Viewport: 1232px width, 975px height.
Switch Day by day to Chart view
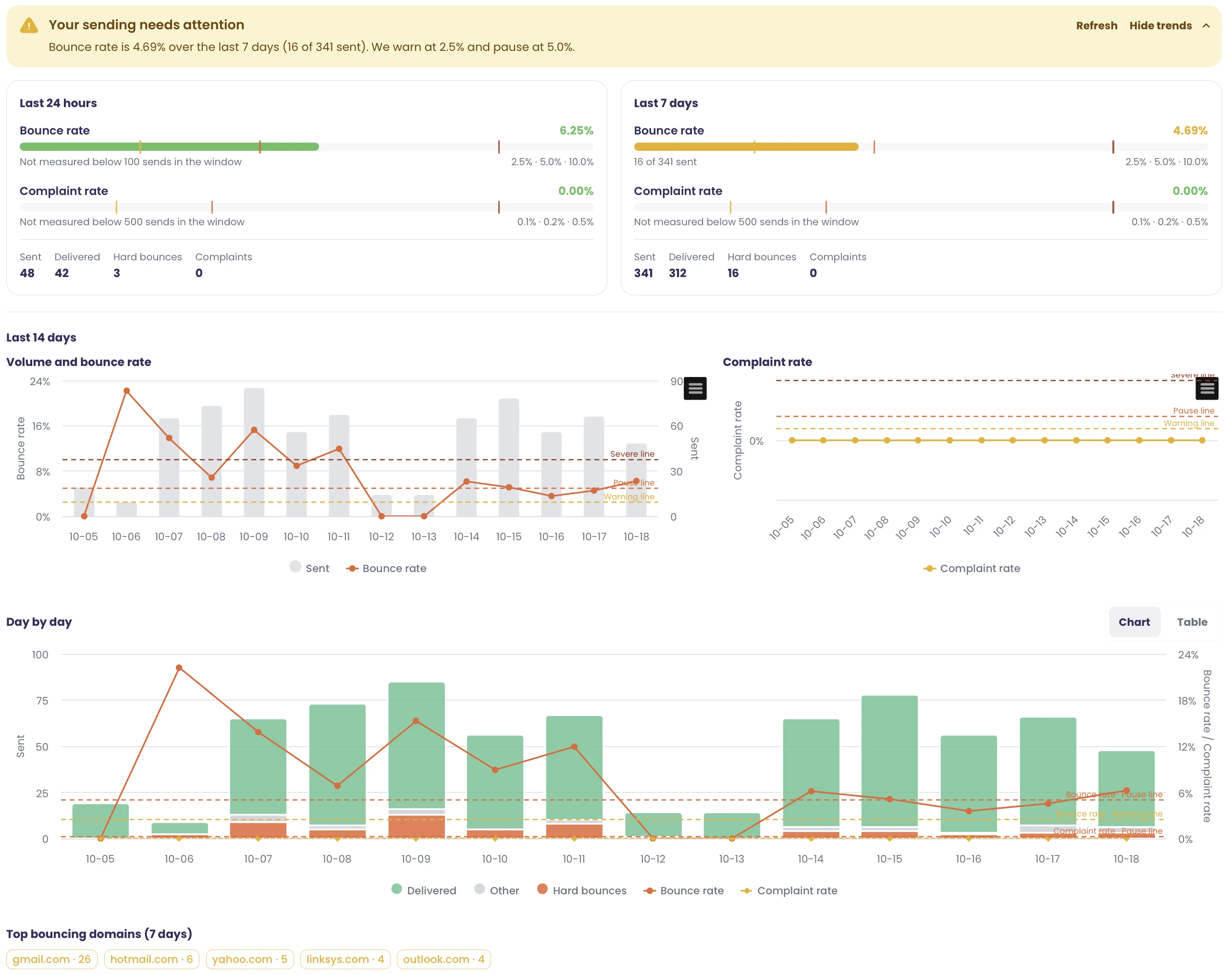(x=1134, y=622)
